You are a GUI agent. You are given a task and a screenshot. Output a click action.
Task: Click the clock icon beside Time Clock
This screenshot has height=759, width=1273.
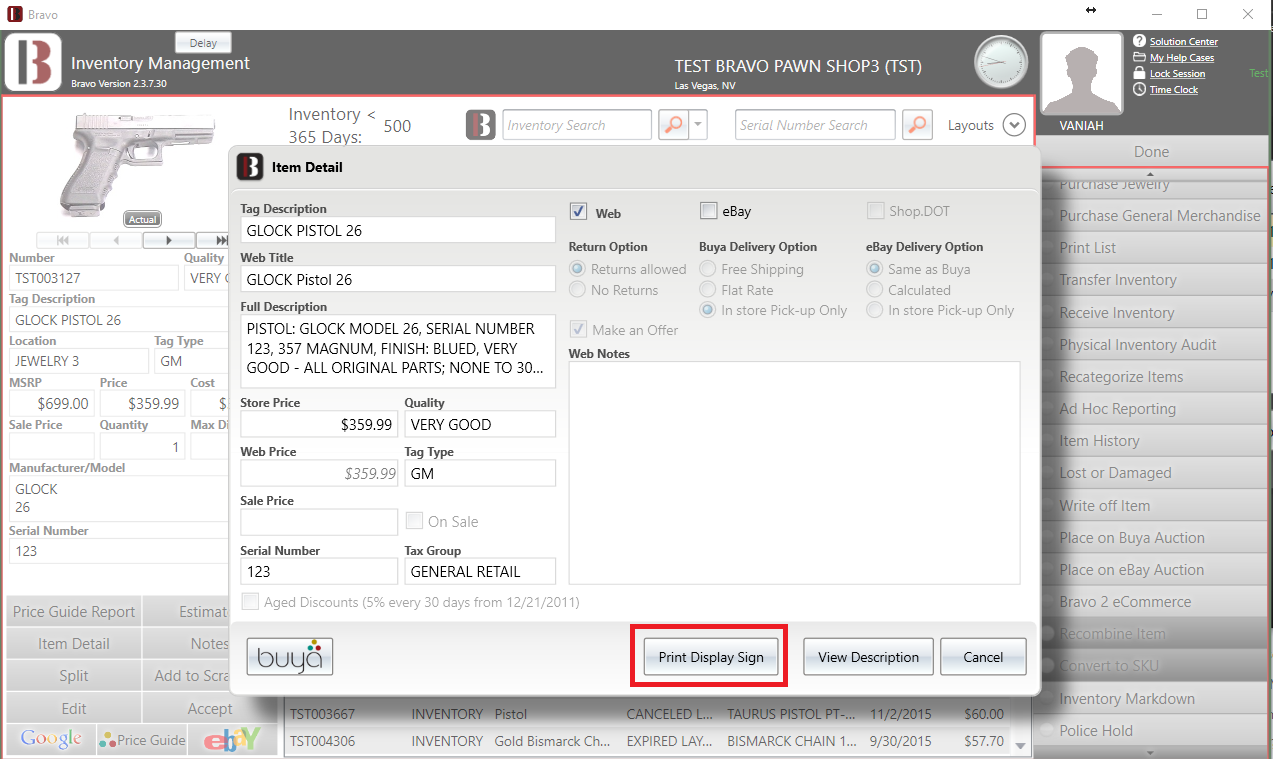coord(1140,89)
